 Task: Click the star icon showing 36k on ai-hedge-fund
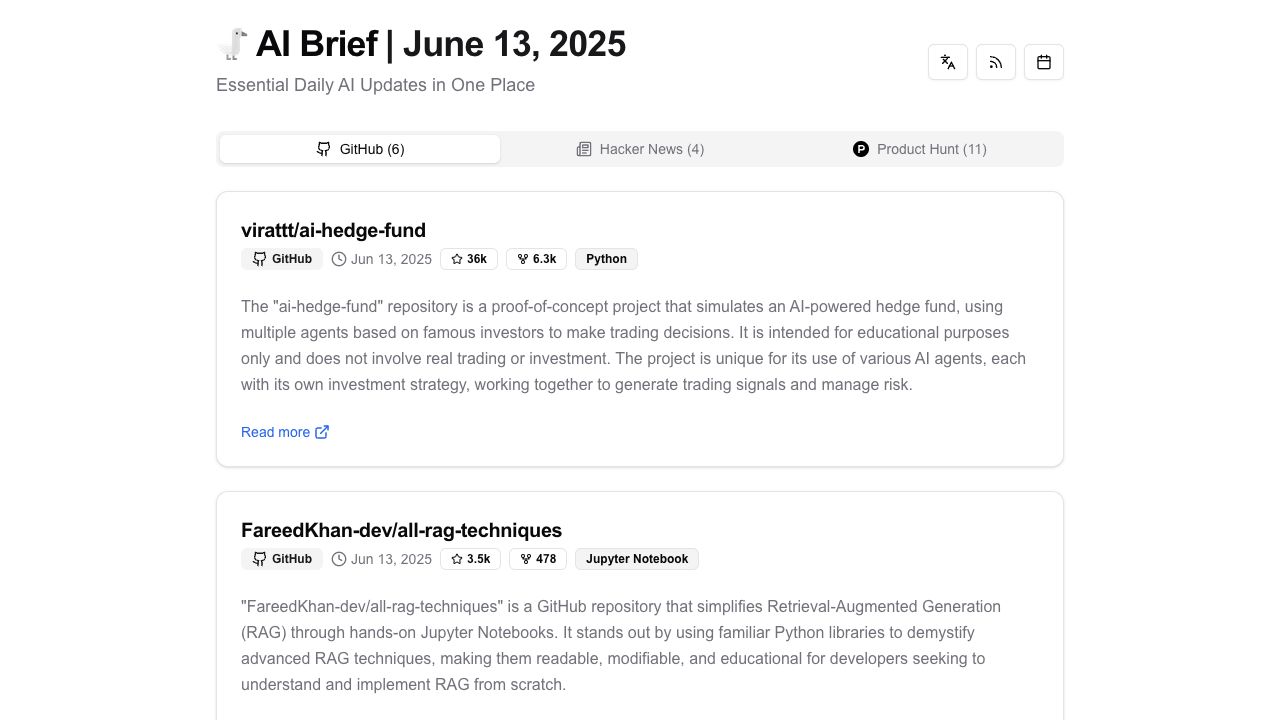pos(455,258)
